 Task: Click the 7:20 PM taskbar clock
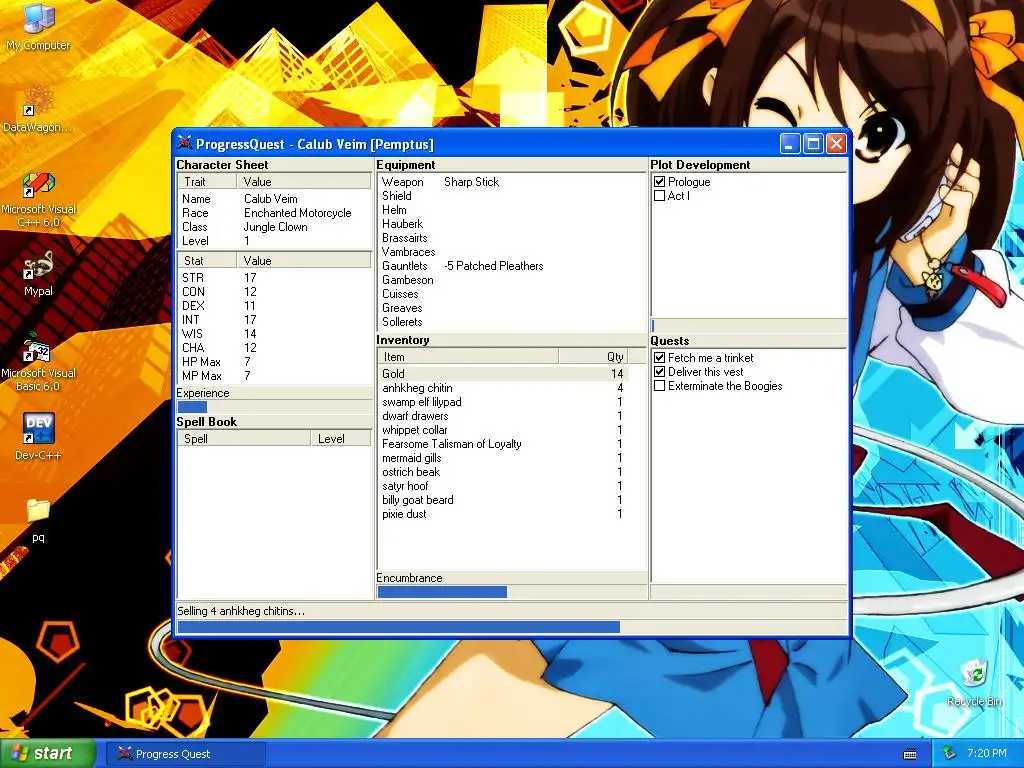pos(987,754)
